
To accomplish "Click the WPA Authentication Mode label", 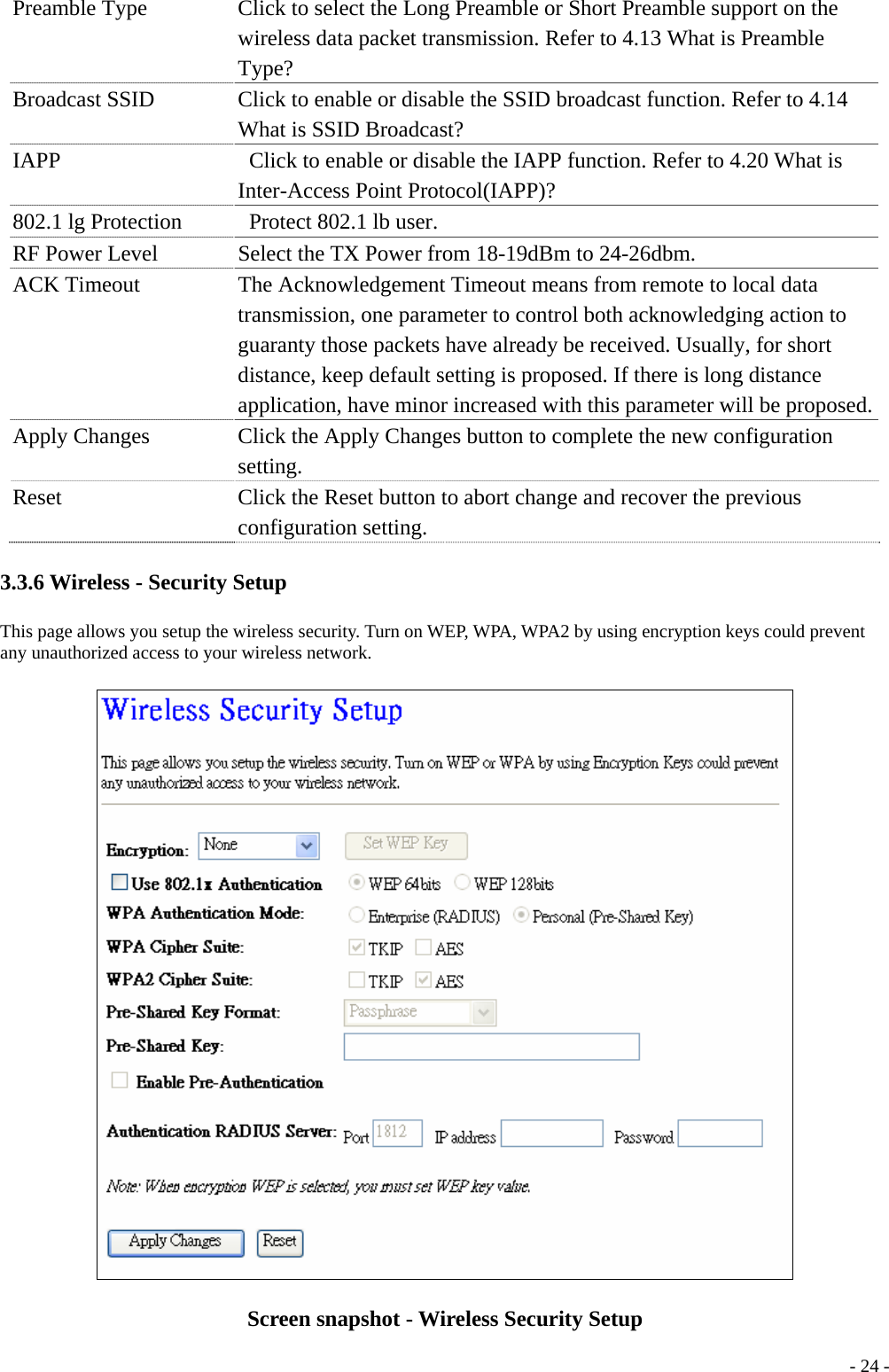I will (206, 914).
